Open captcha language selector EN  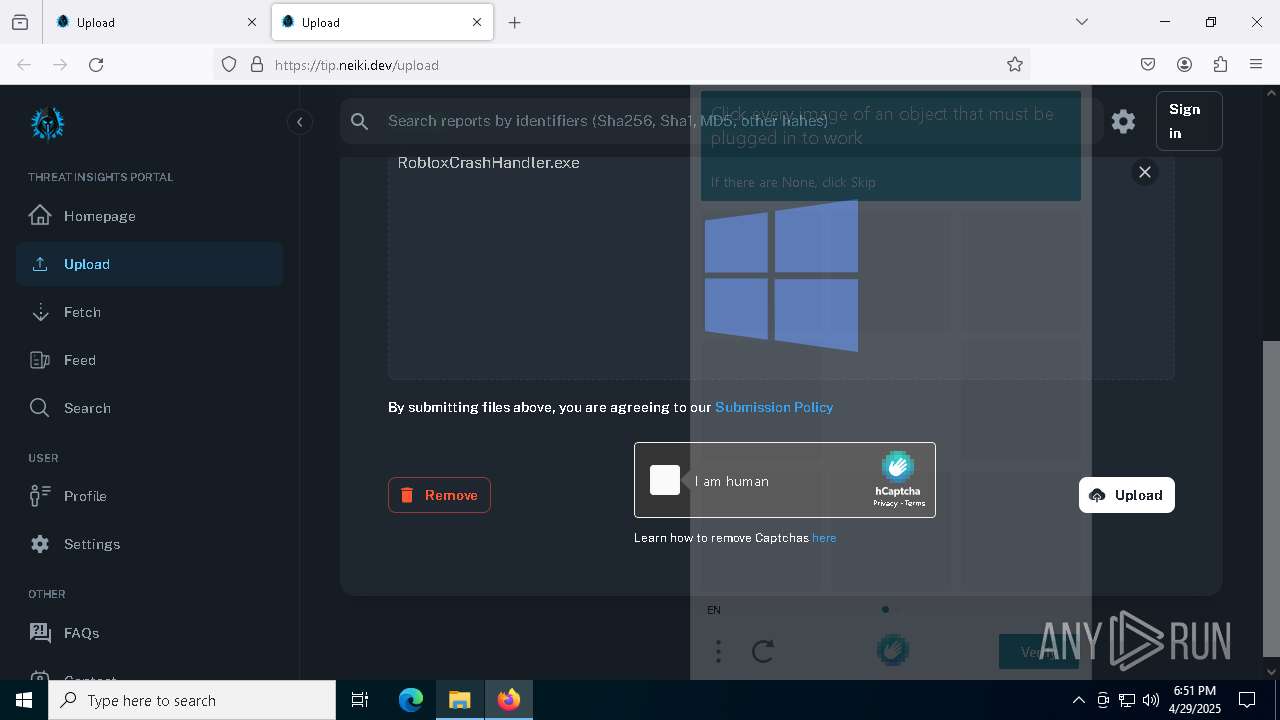714,610
